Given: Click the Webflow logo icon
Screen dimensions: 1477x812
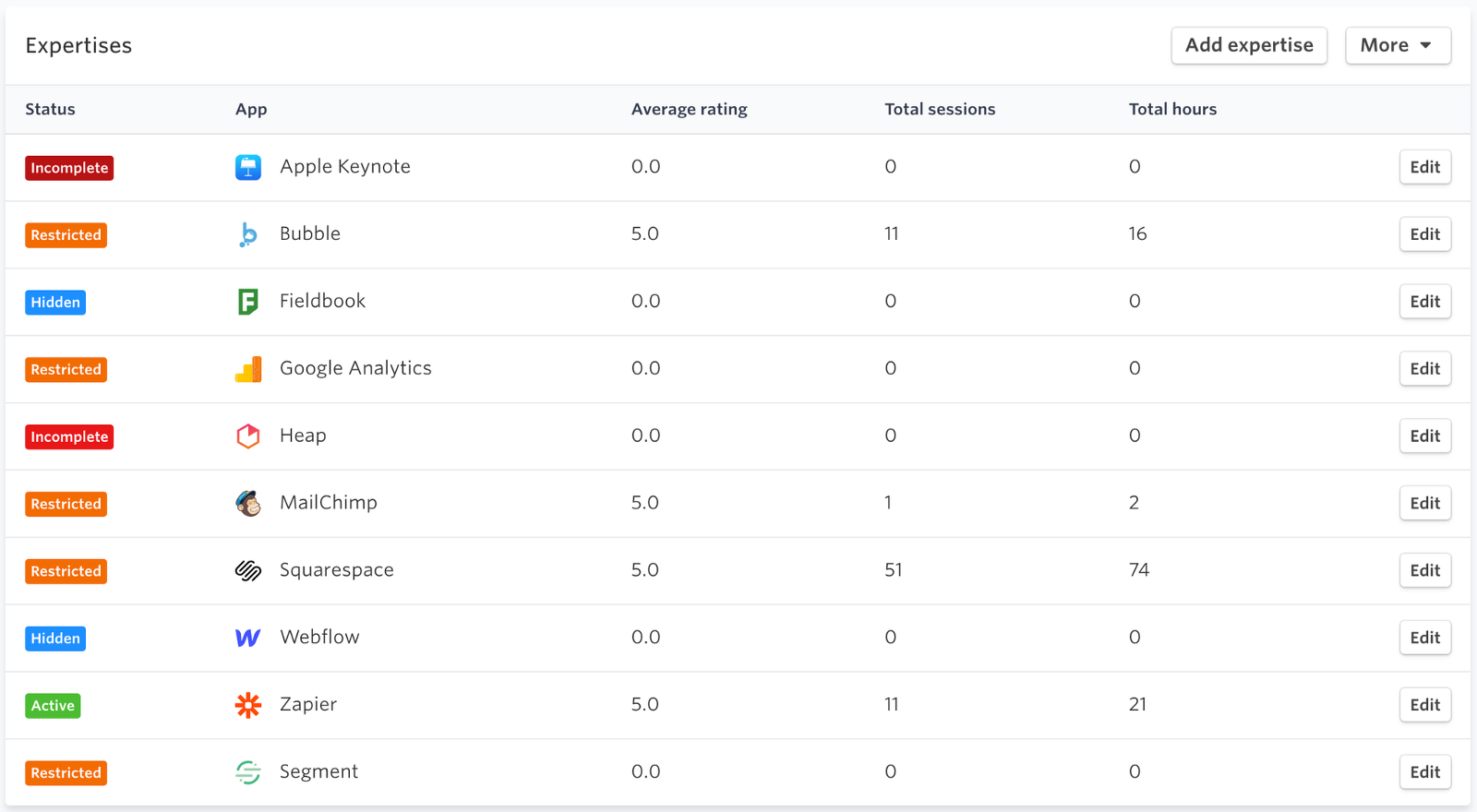Looking at the screenshot, I should pyautogui.click(x=248, y=638).
